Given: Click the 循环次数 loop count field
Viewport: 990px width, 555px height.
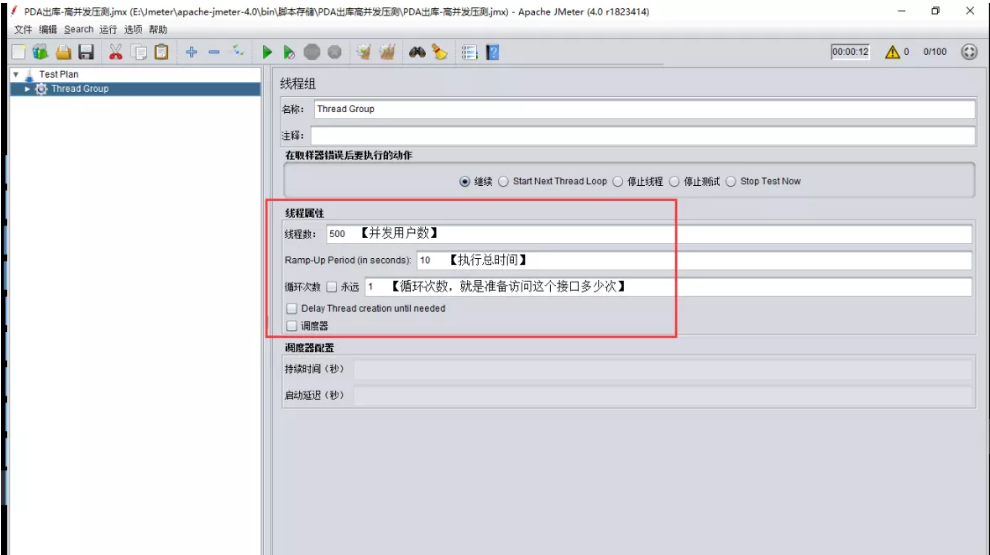Looking at the screenshot, I should [668, 287].
